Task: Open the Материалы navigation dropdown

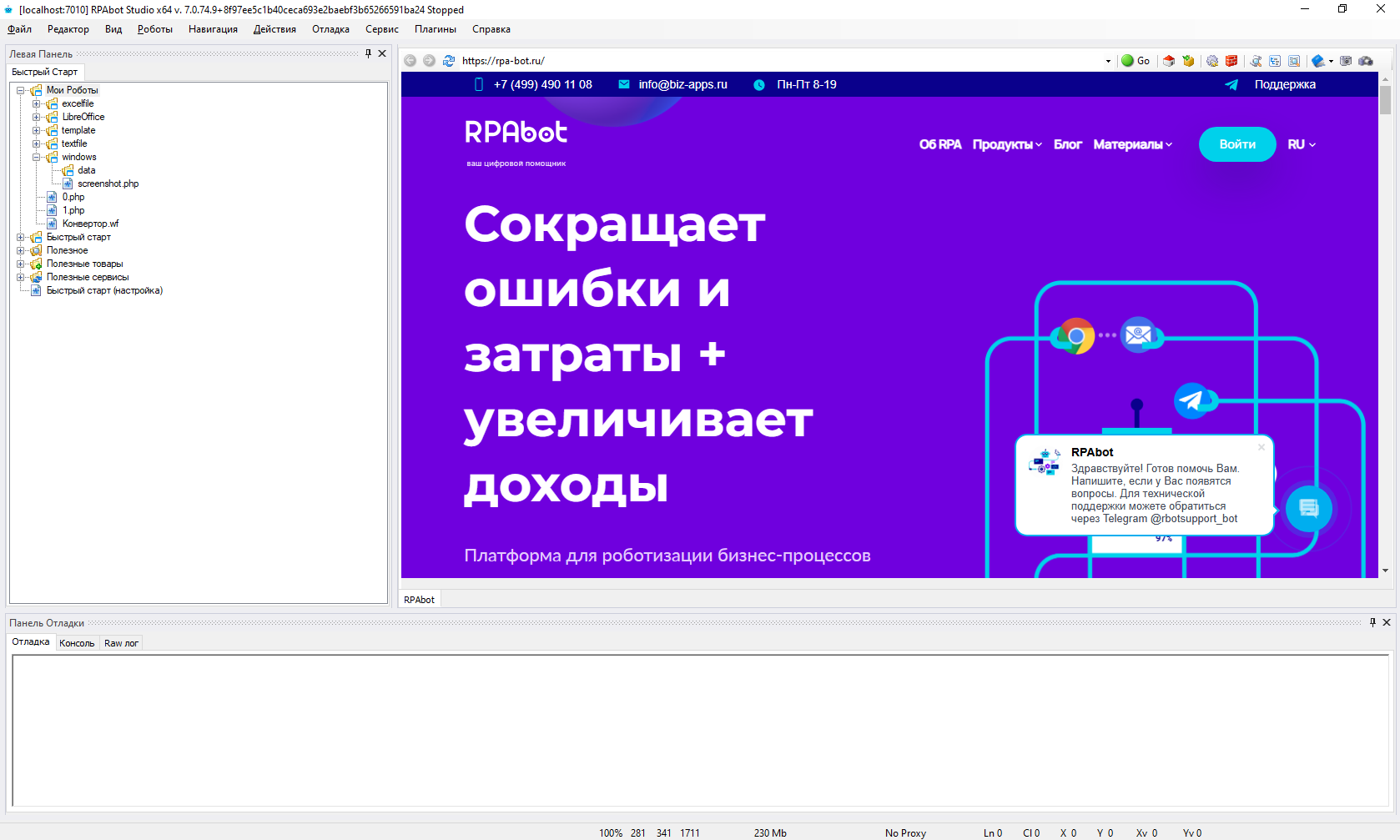Action: 1133,144
